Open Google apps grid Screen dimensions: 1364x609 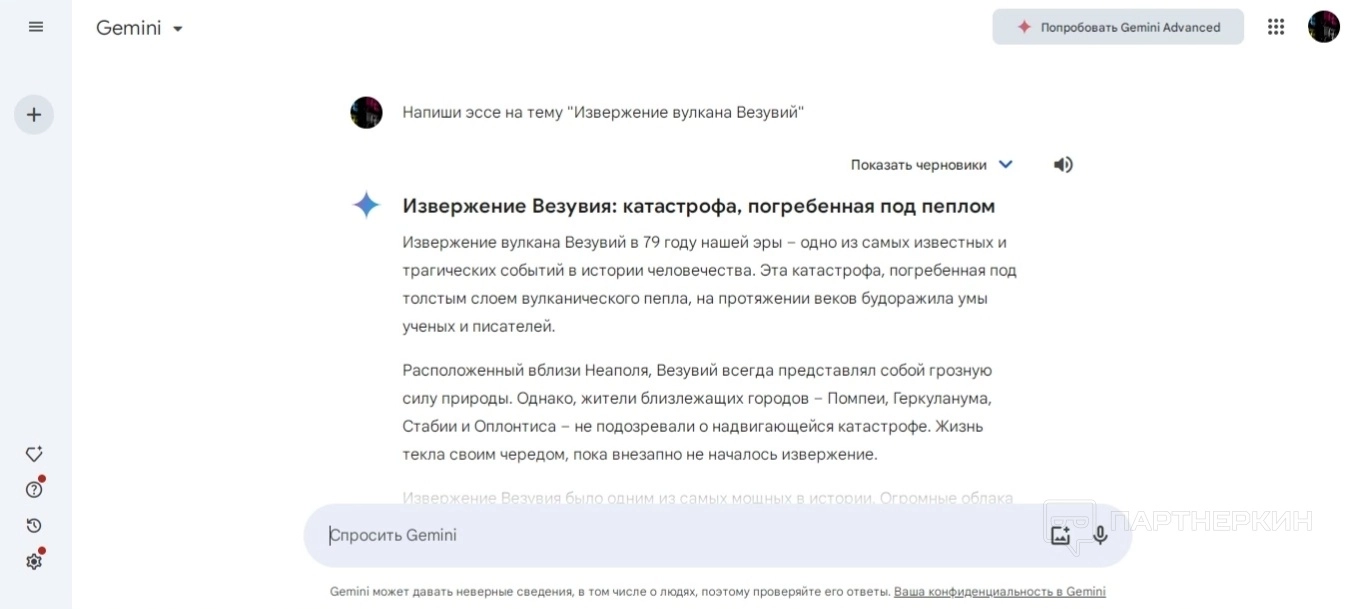pyautogui.click(x=1276, y=27)
